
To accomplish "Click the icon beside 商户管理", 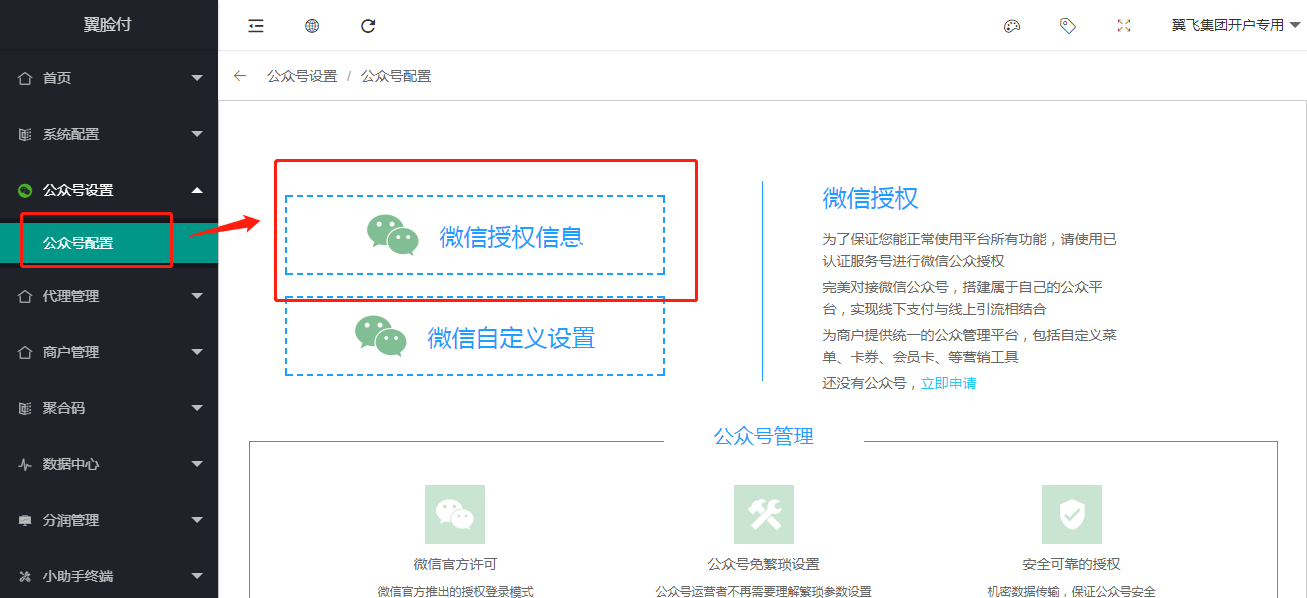I will tap(25, 352).
